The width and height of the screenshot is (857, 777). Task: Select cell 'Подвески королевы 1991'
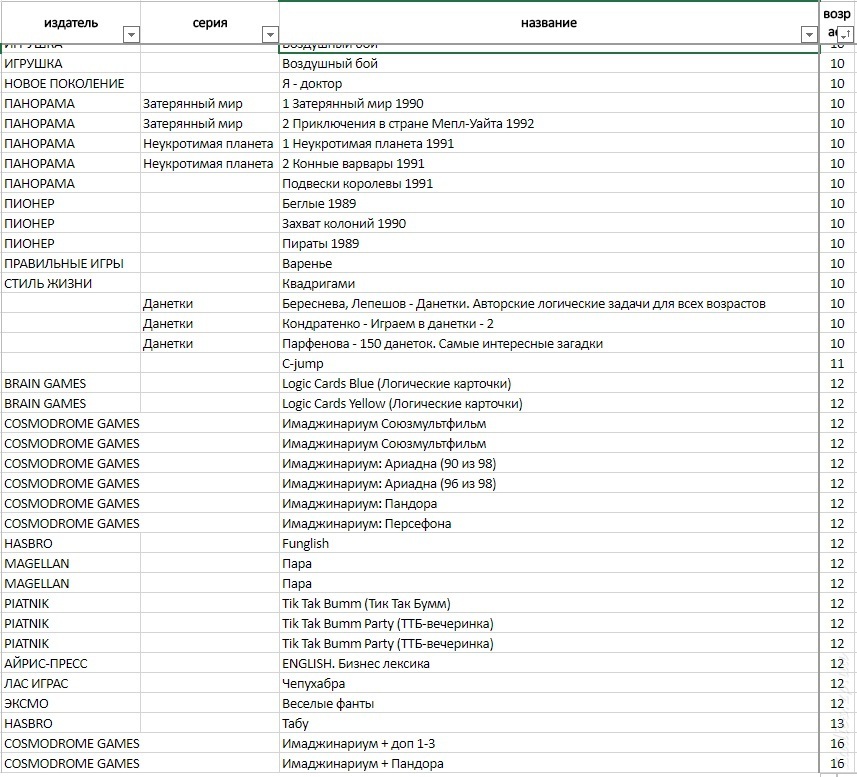point(549,184)
